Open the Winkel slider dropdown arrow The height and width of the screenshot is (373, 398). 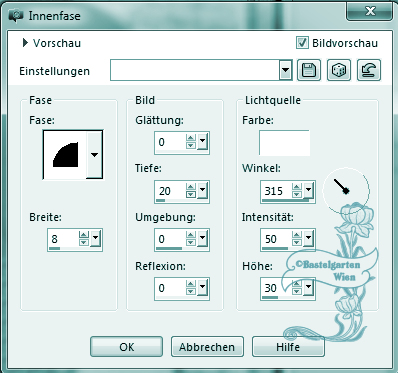tap(308, 190)
